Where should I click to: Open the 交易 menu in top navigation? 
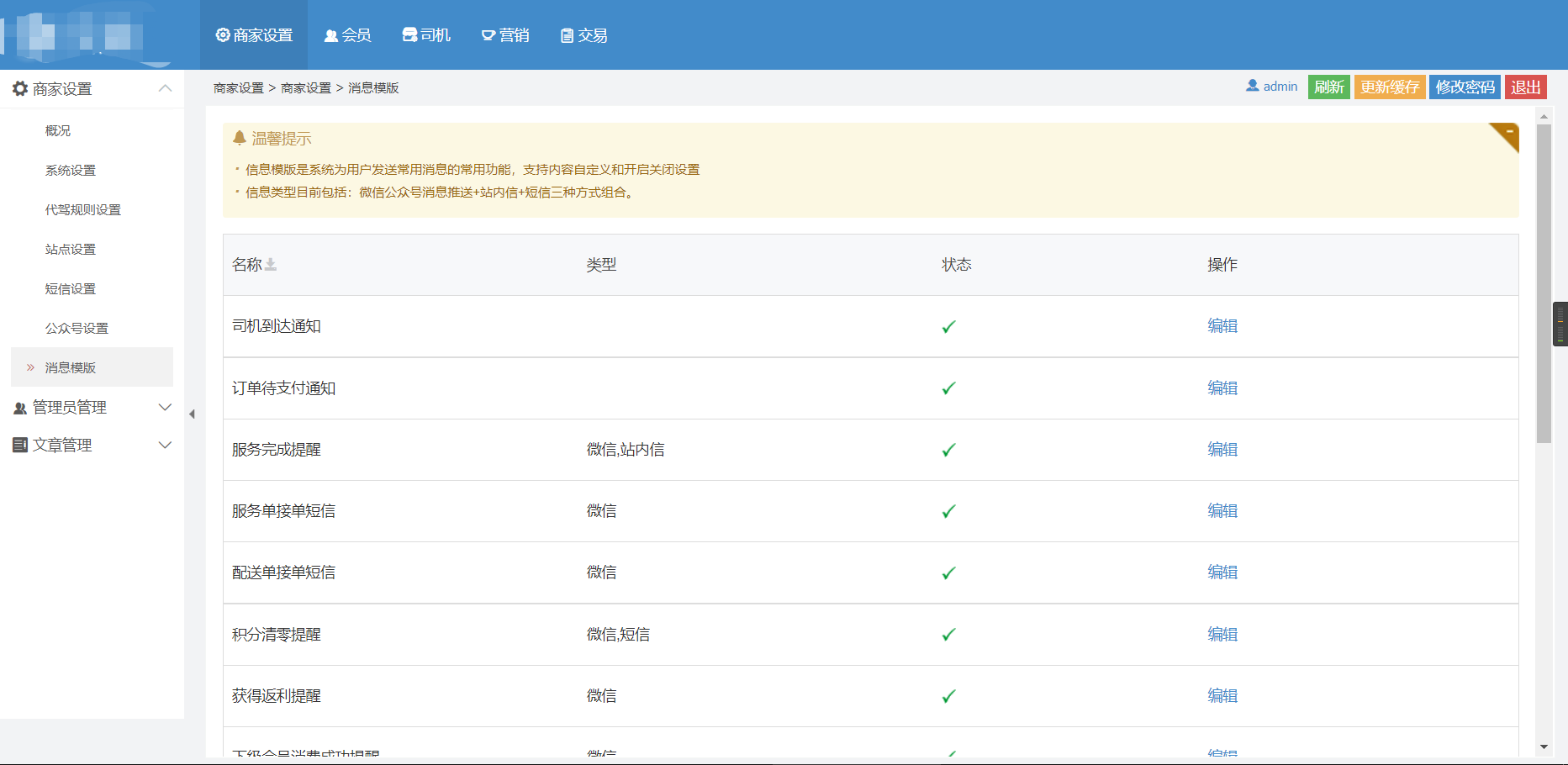pyautogui.click(x=583, y=34)
